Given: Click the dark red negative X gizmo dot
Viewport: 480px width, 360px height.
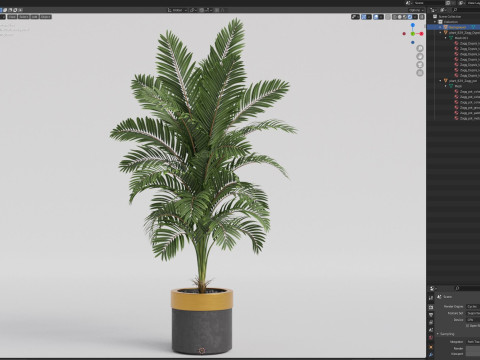Looking at the screenshot, I should coord(404,34).
